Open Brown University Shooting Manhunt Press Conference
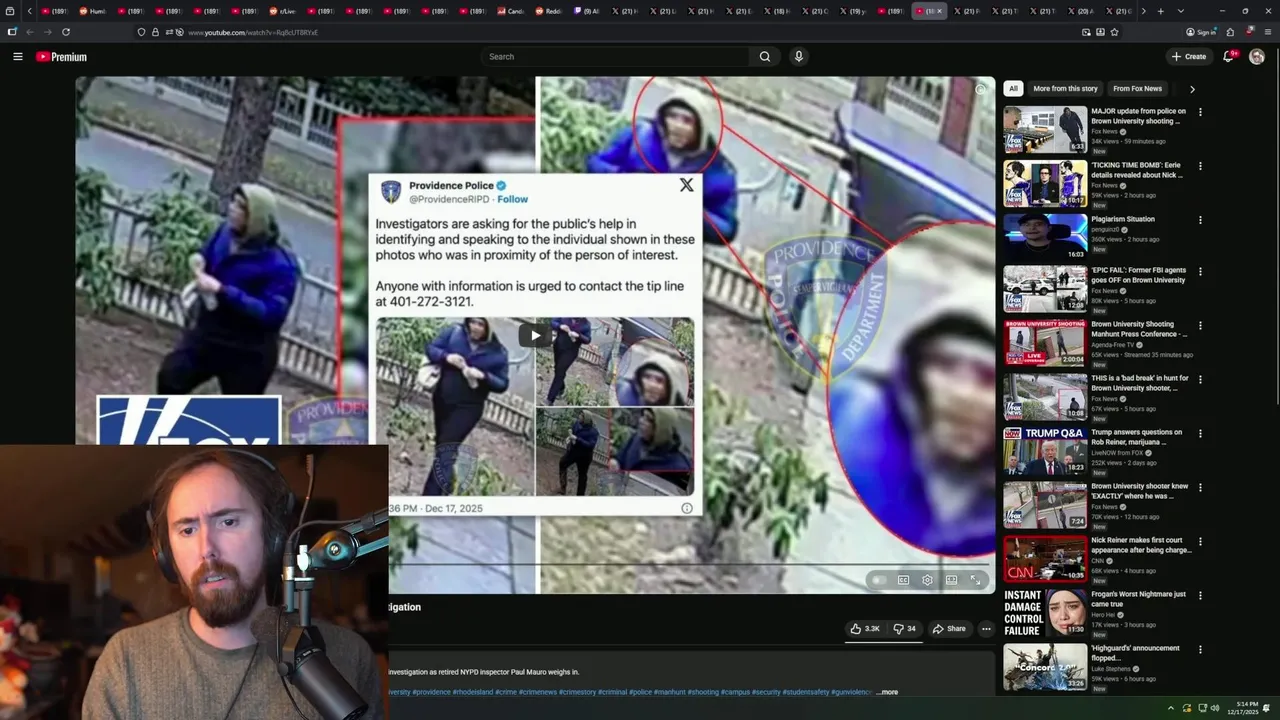The image size is (1280, 720). [x=1139, y=329]
